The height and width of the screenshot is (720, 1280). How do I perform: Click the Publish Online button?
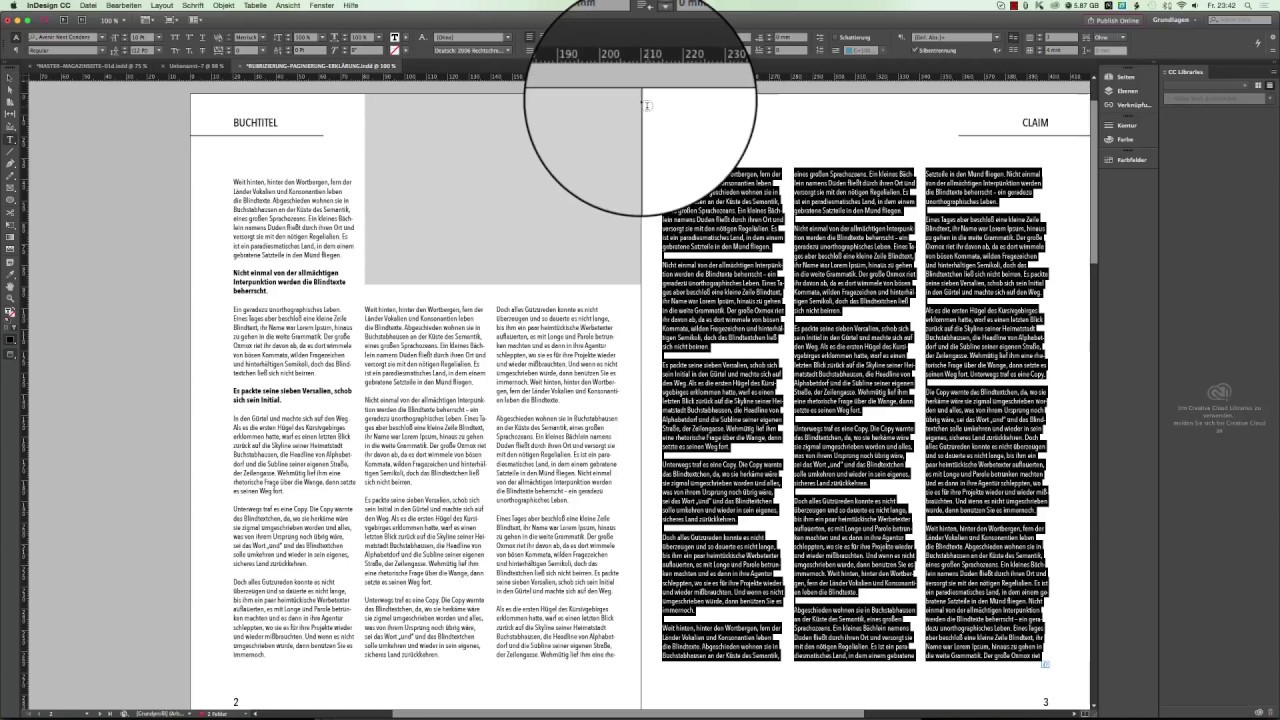coord(1114,20)
